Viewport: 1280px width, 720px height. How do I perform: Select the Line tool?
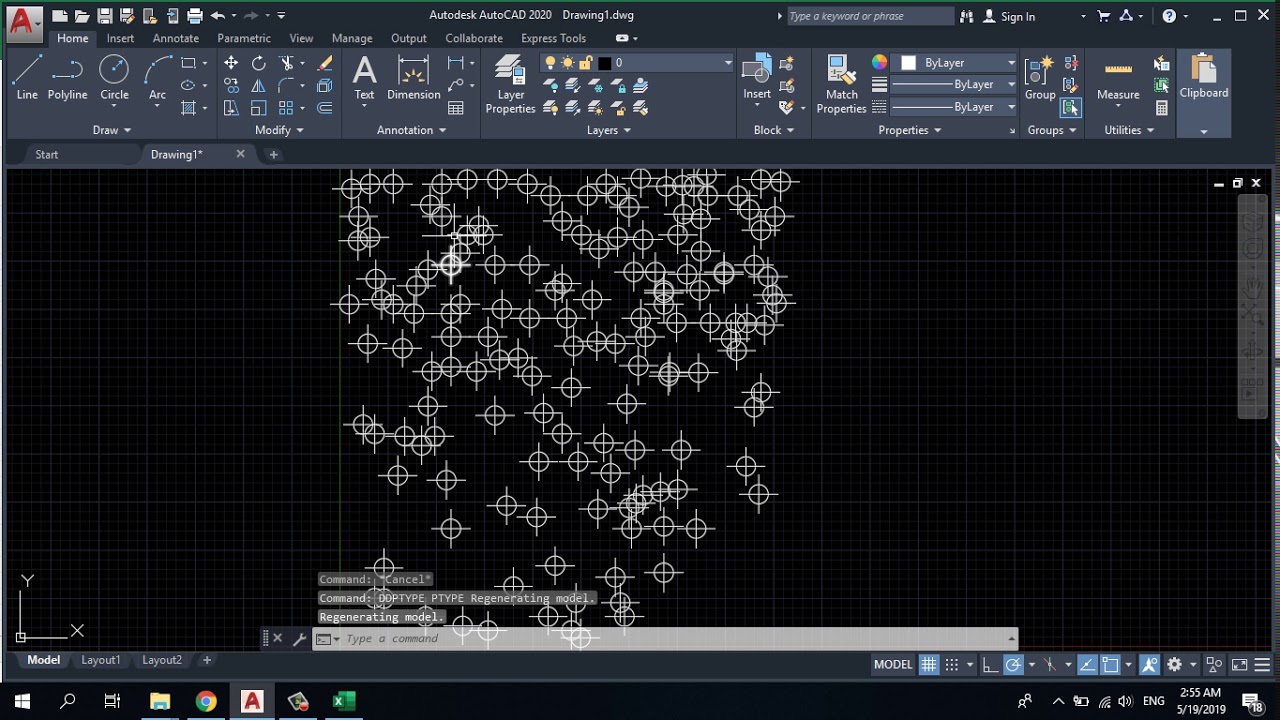pyautogui.click(x=27, y=78)
